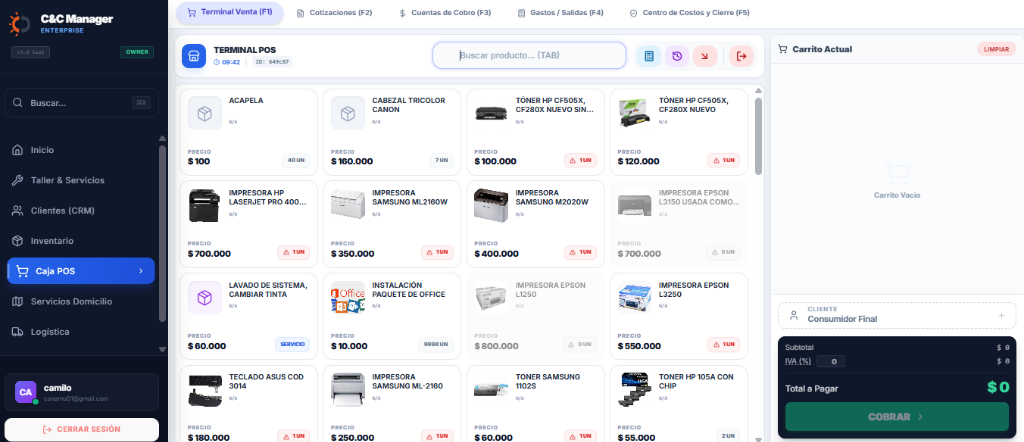Click the LAVADO DE SISTEMA purple box icon
Viewport: 1024px width, 442px height.
(204, 298)
